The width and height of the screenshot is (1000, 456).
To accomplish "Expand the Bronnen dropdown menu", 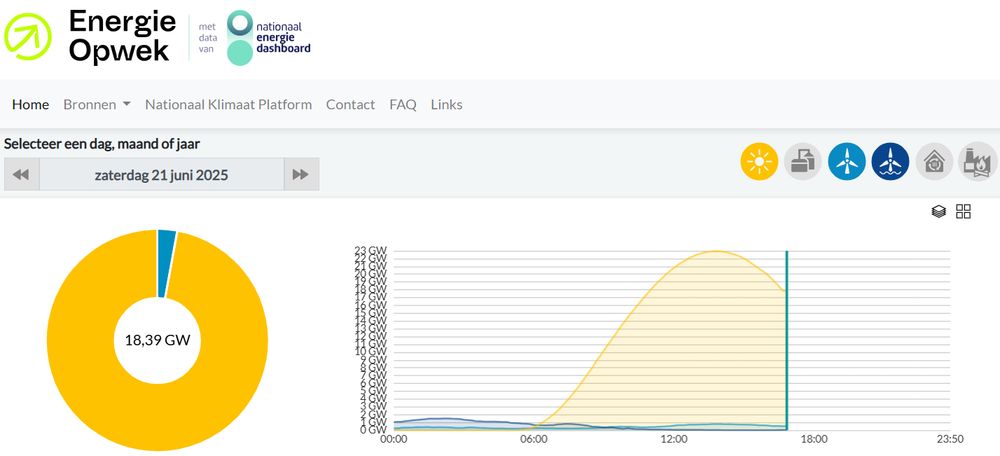I will pos(97,105).
